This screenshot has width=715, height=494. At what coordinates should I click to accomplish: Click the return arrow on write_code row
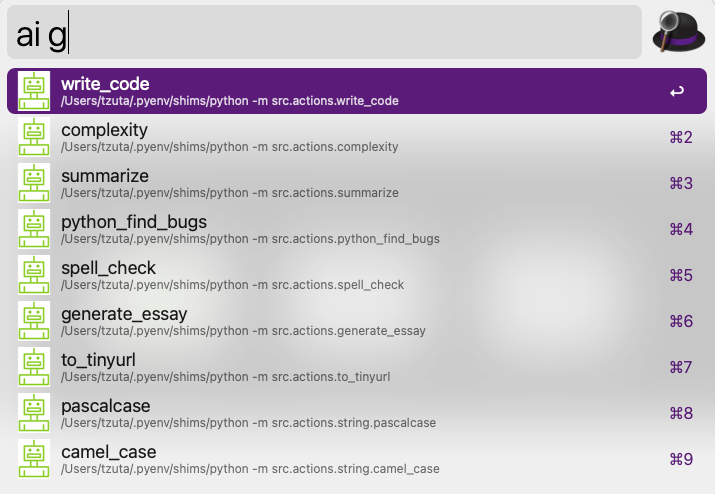pyautogui.click(x=677, y=92)
